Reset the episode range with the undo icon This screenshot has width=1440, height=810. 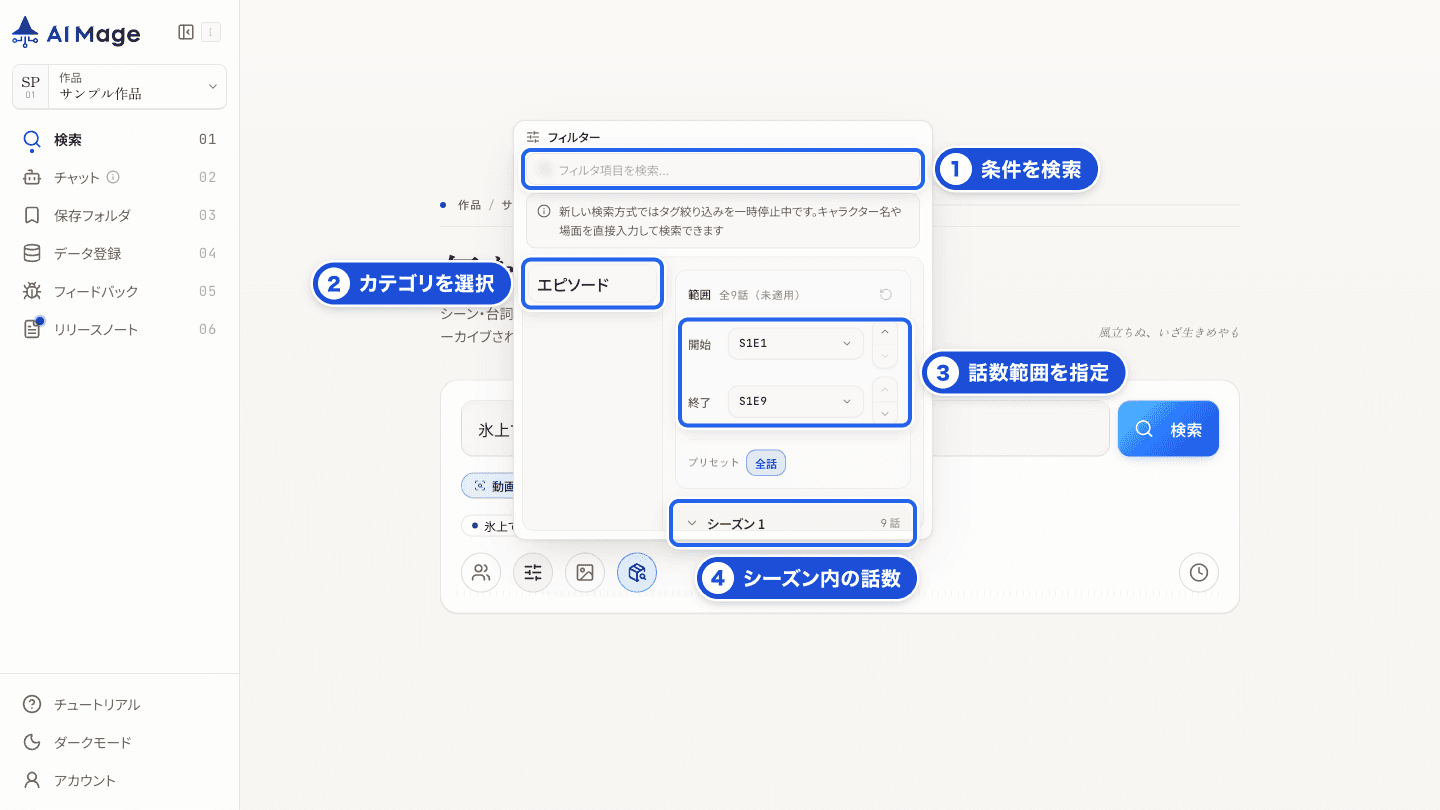point(885,295)
